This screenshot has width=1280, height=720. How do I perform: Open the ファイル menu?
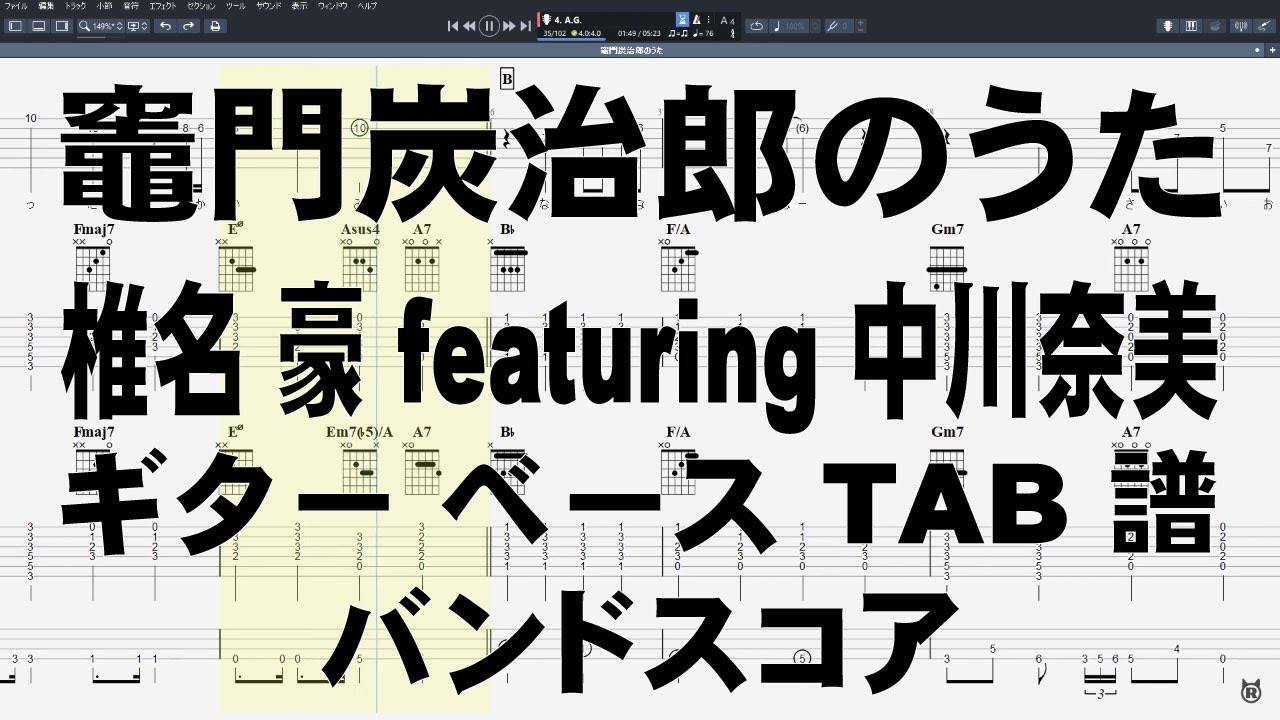[x=16, y=6]
